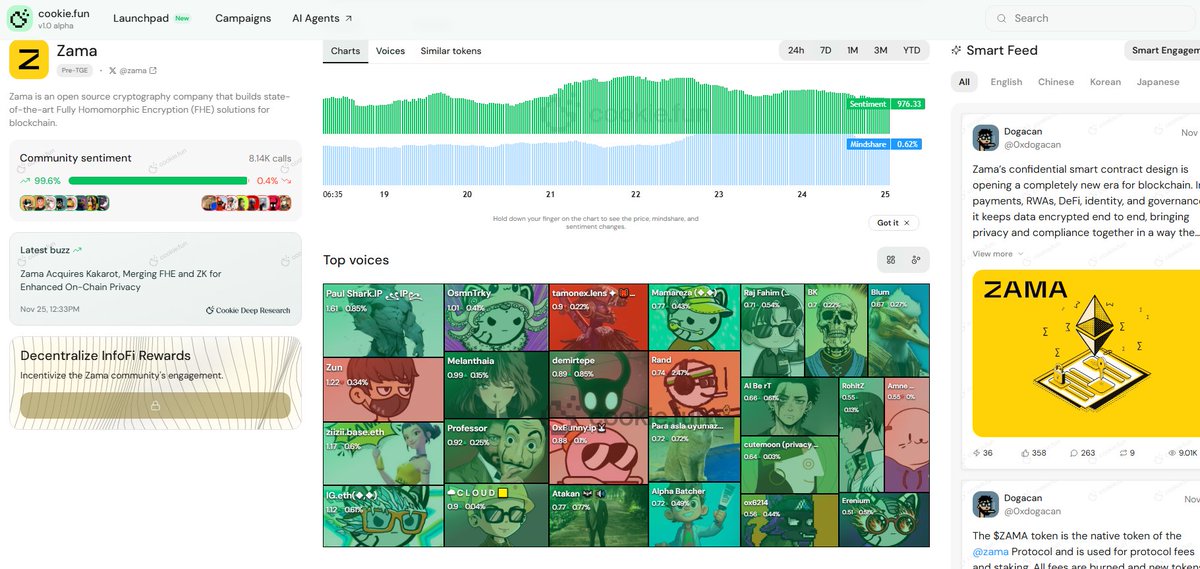Image resolution: width=1200 pixels, height=569 pixels.
Task: Switch to the Voices tab
Action: 390,51
